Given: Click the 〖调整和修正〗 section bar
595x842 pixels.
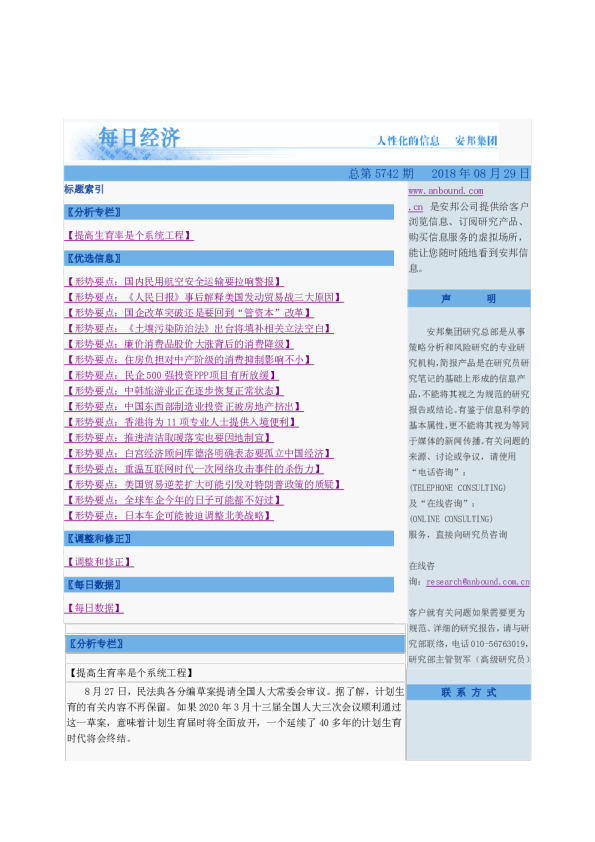Looking at the screenshot, I should (229, 539).
